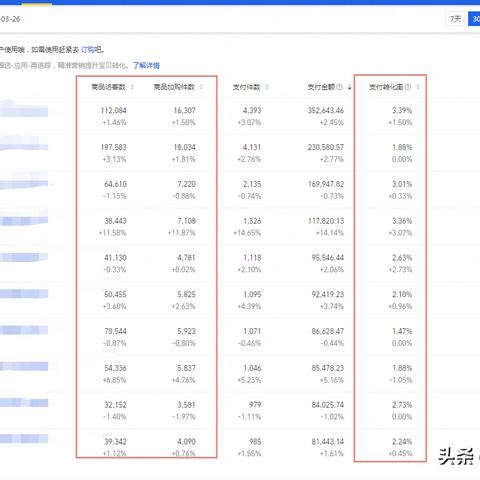Select add-to-cart value 7,220

pos(187,184)
